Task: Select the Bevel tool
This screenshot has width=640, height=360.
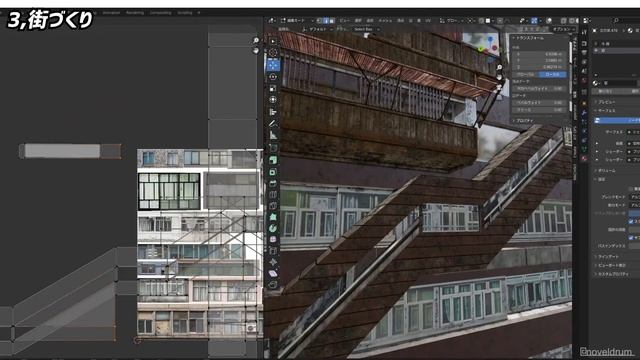Action: point(273,183)
